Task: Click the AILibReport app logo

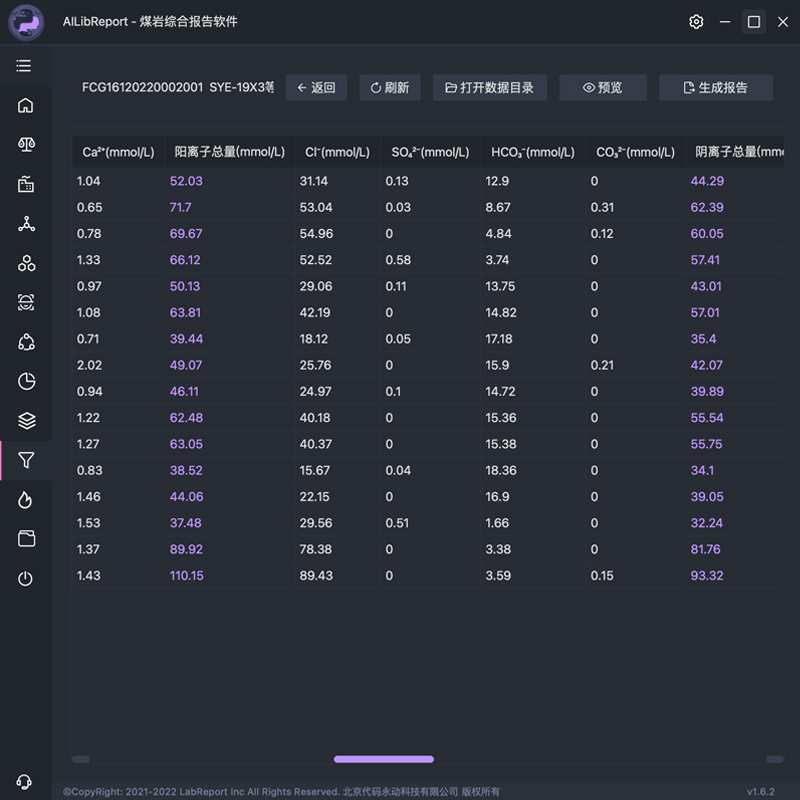Action: pyautogui.click(x=26, y=22)
